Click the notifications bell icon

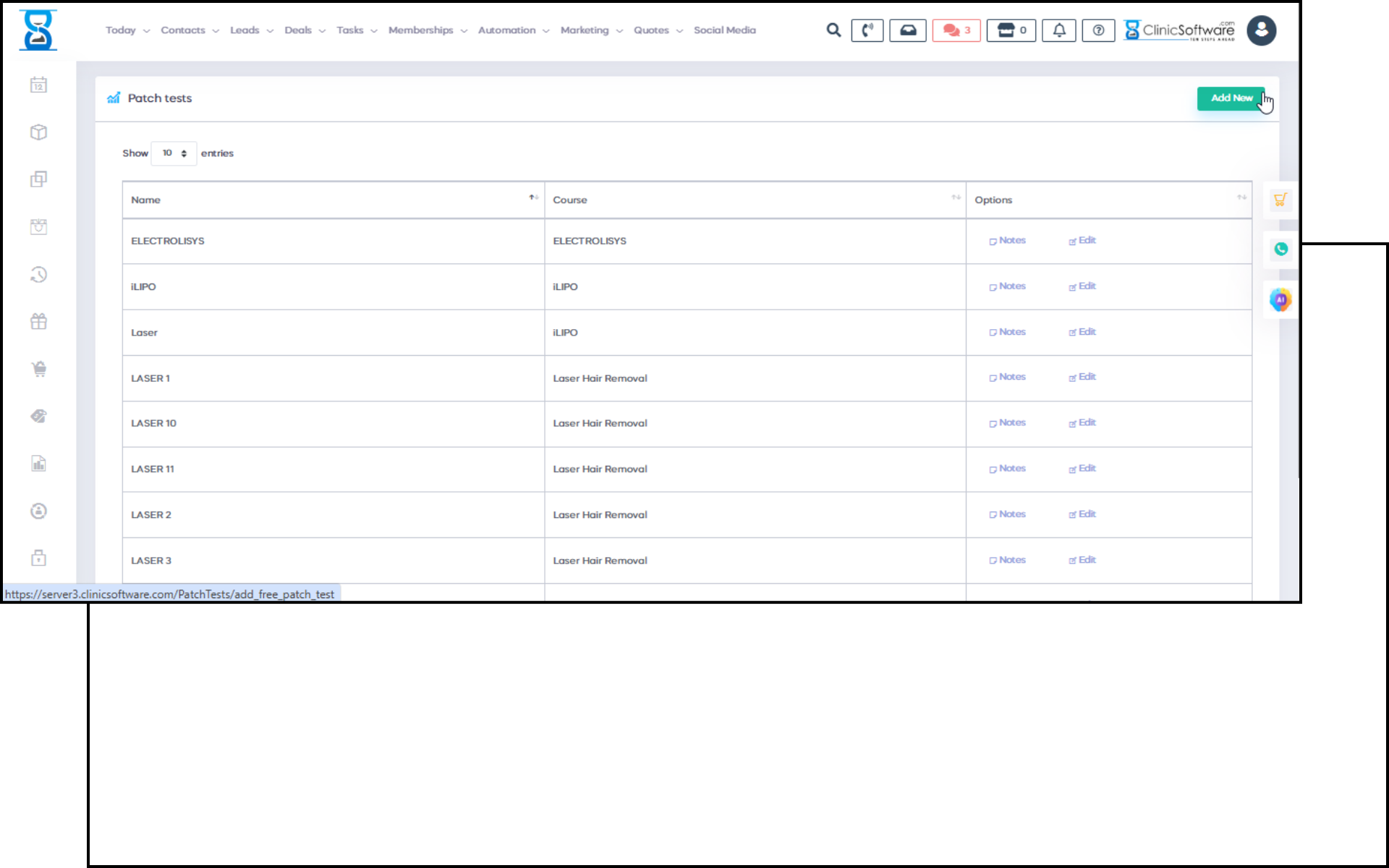[x=1058, y=30]
